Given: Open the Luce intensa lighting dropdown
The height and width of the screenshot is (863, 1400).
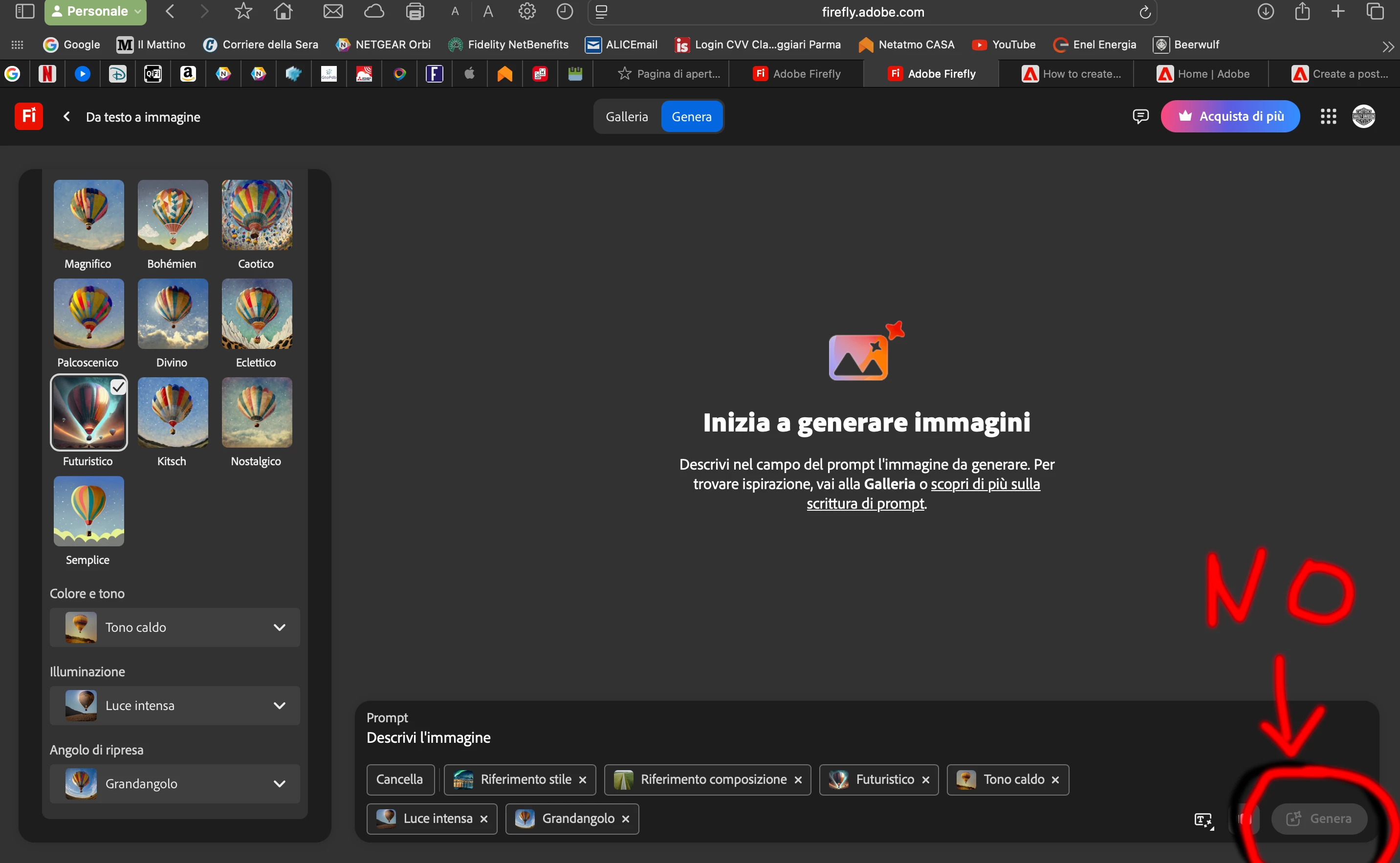Looking at the screenshot, I should 175,706.
